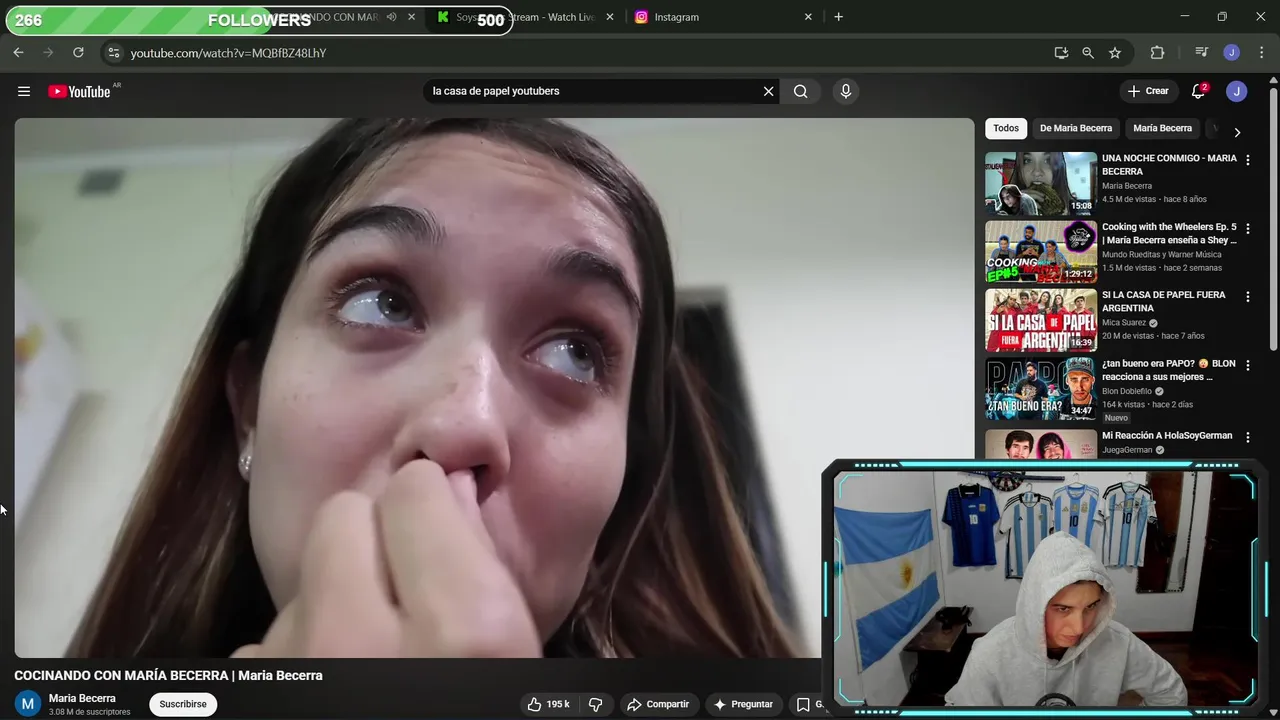Click 'Mica Suarez' channel name
Viewport: 1280px width, 720px height.
point(1124,323)
